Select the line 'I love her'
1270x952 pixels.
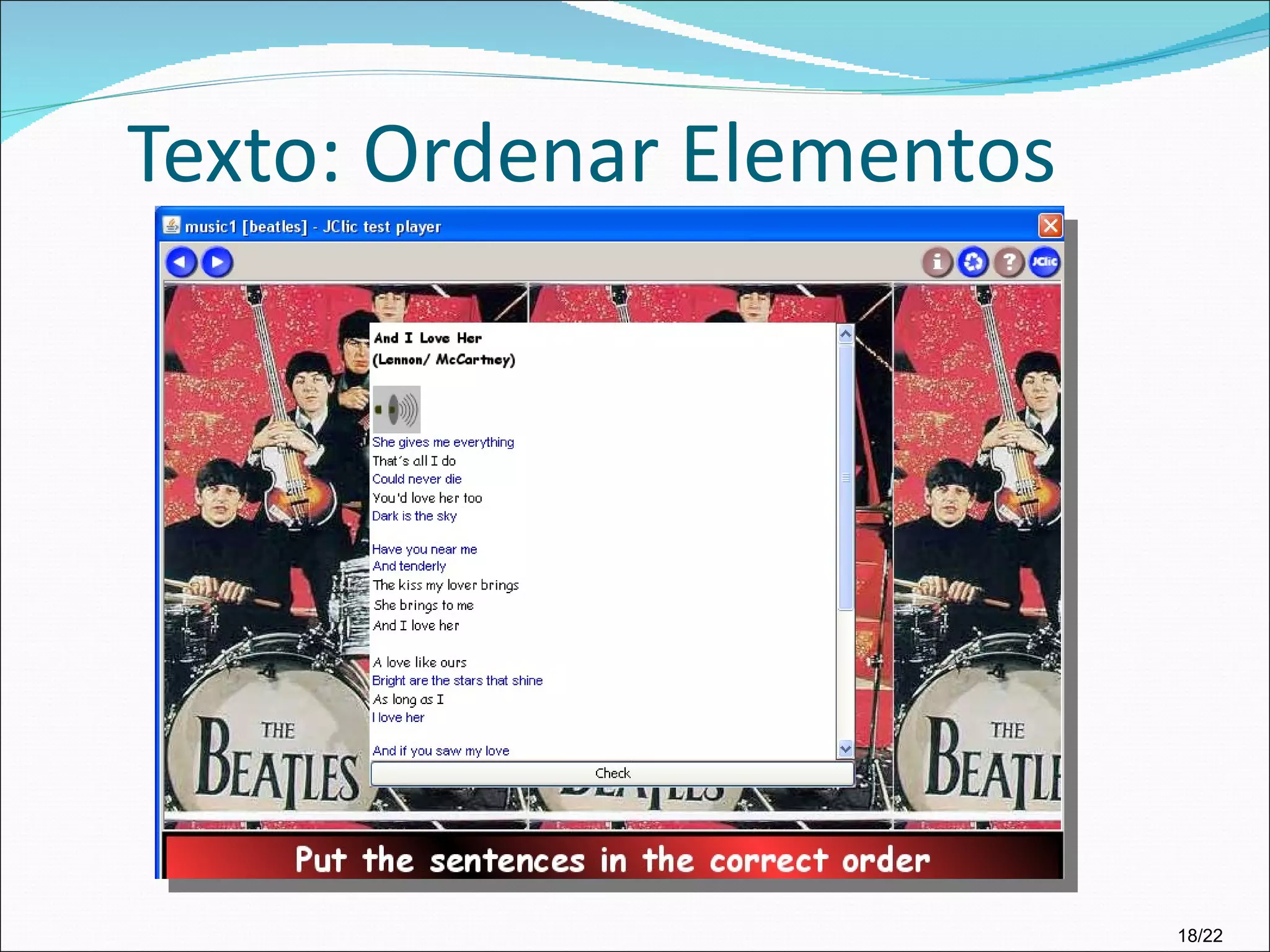[x=398, y=717]
